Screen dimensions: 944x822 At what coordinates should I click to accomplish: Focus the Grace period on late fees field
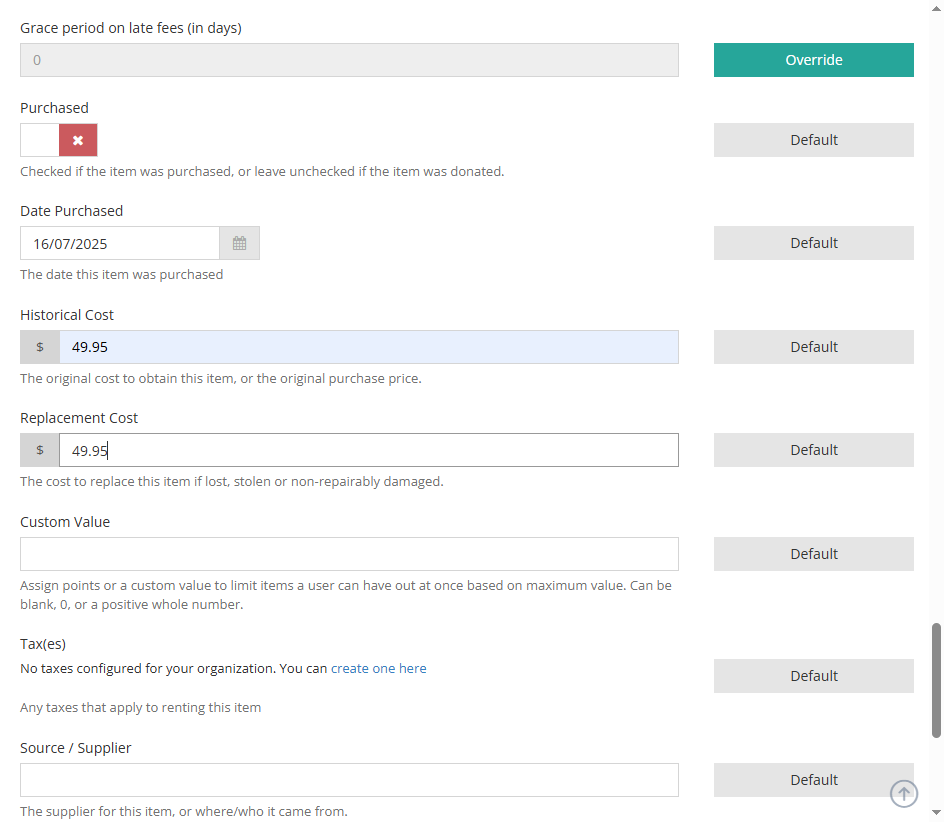(349, 60)
